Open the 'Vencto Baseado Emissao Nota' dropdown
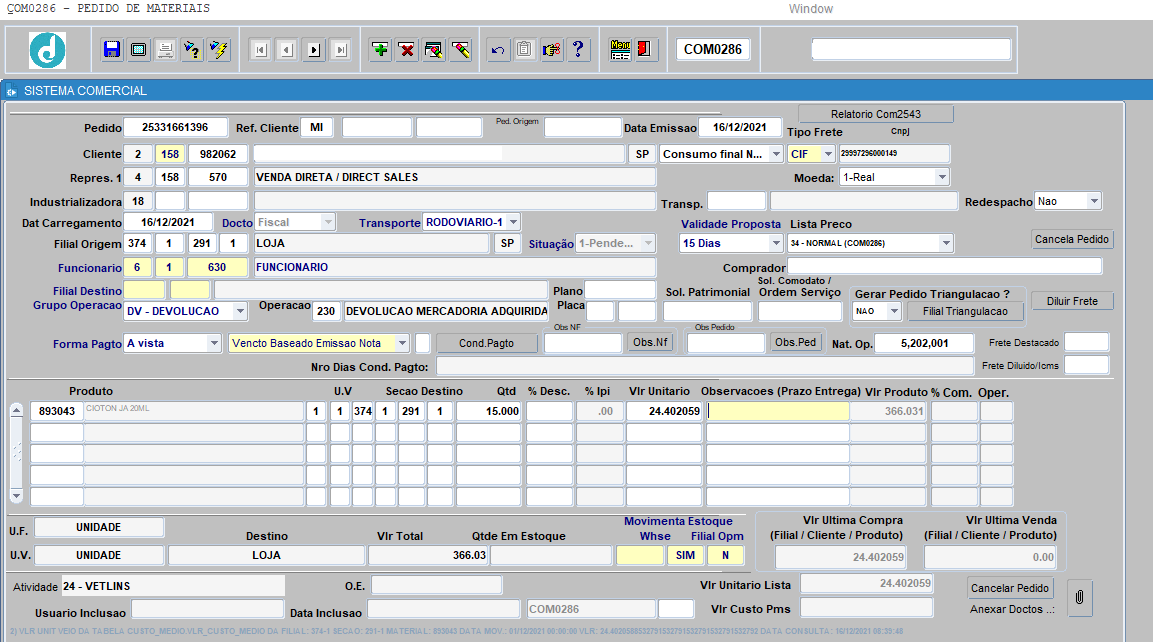The image size is (1153, 642). click(402, 343)
